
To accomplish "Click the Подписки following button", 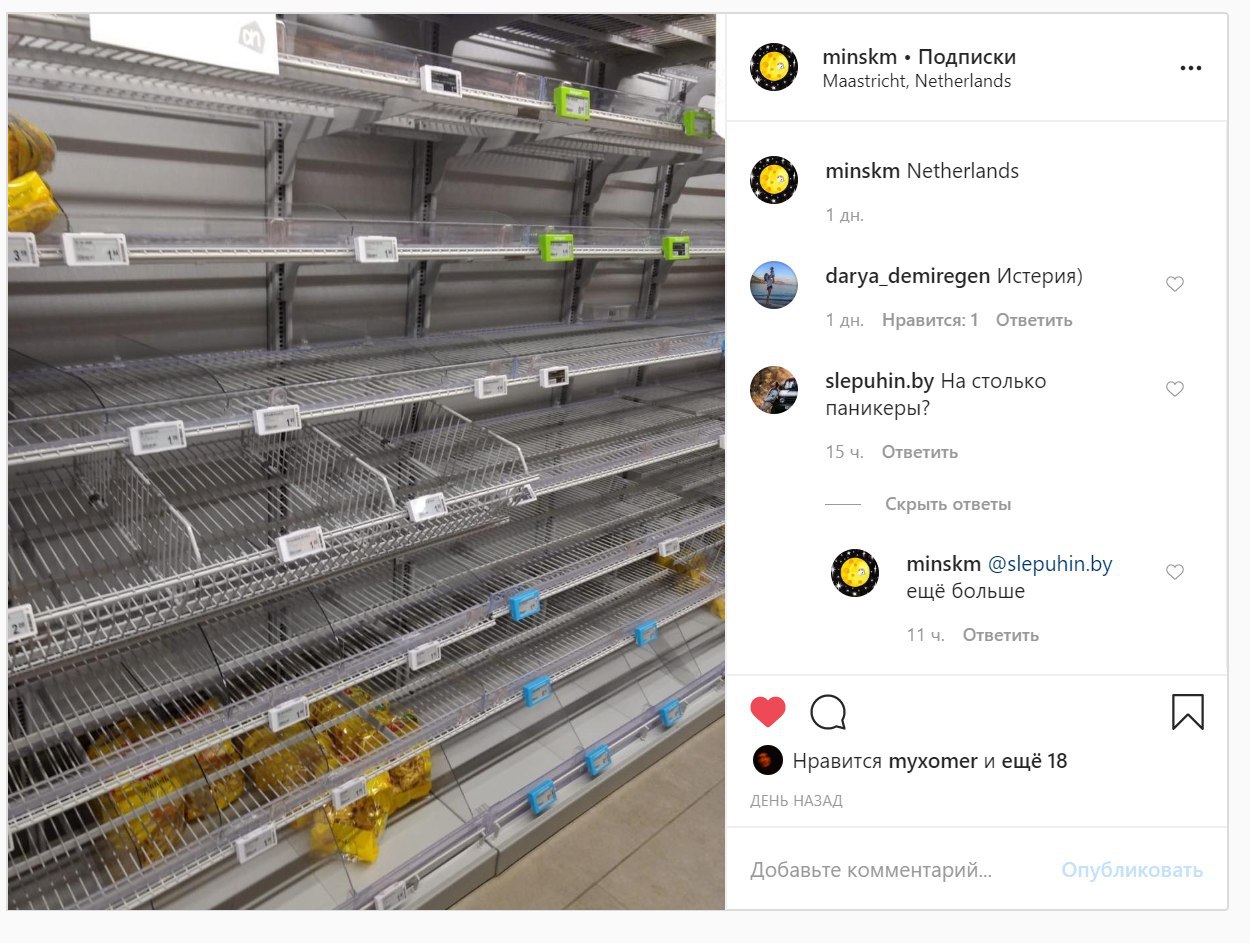I will point(967,57).
